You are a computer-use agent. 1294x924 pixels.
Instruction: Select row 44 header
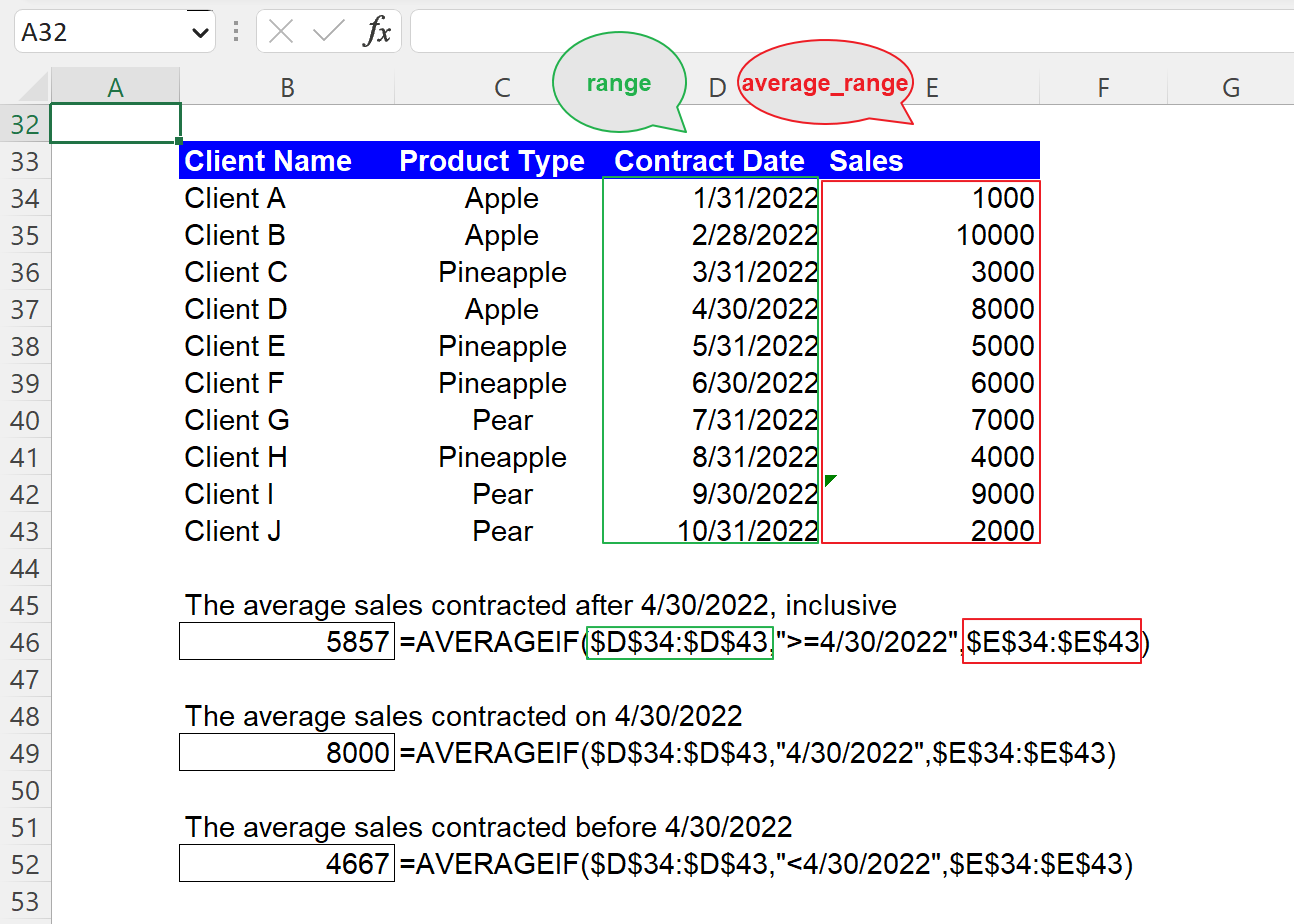24,568
